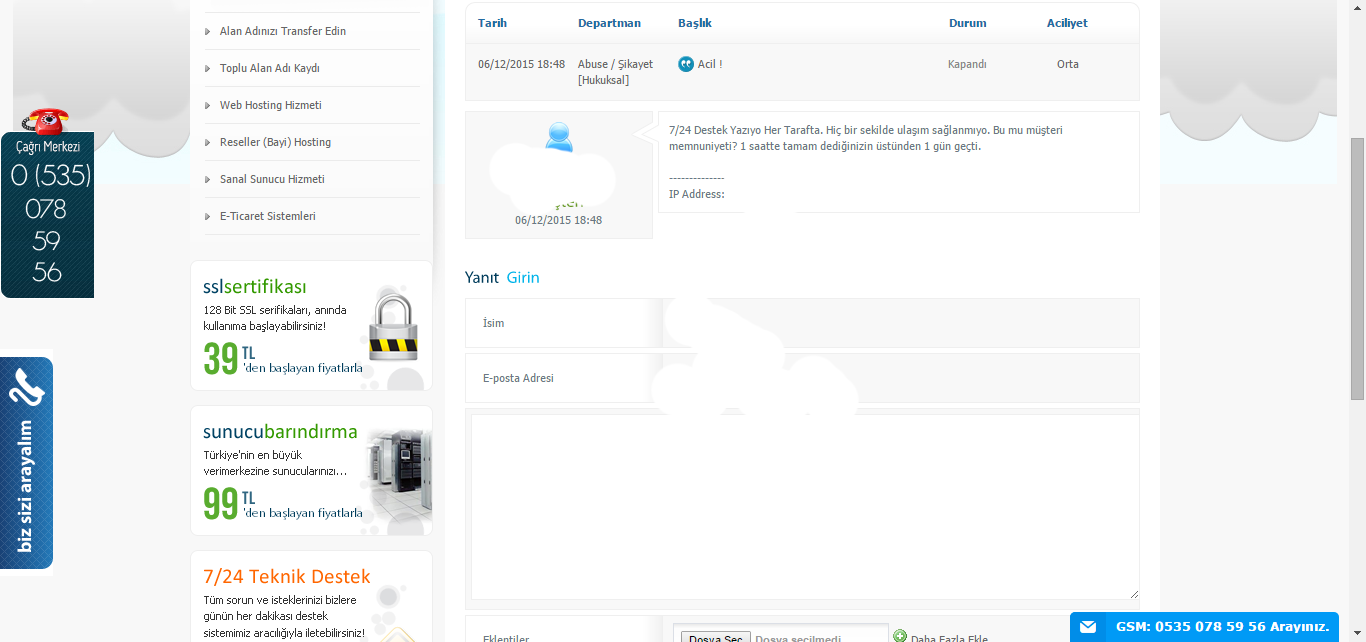Click the 'Abuse / Şikayet [Hukuksal]' department cell

[x=615, y=72]
